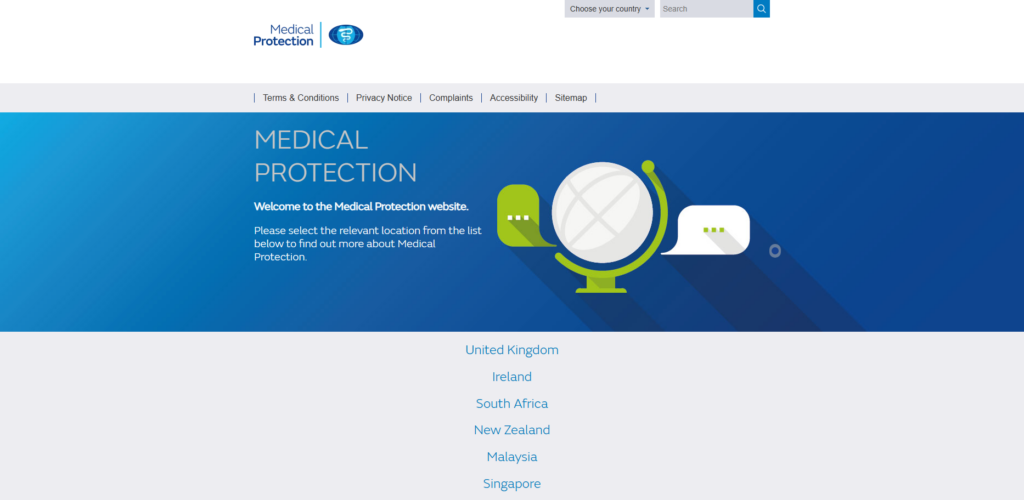Click the MEDICAL PROTECTION banner heading

click(335, 156)
